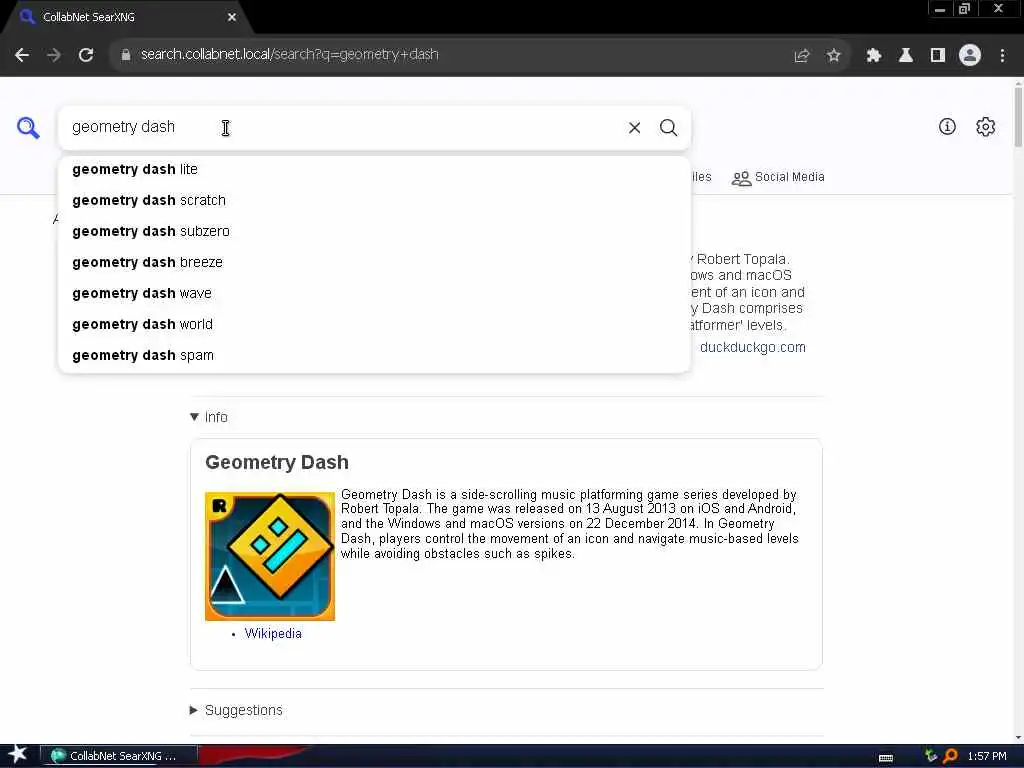Choose suggestion geometry dash spam
The image size is (1024, 768).
pyautogui.click(x=374, y=355)
